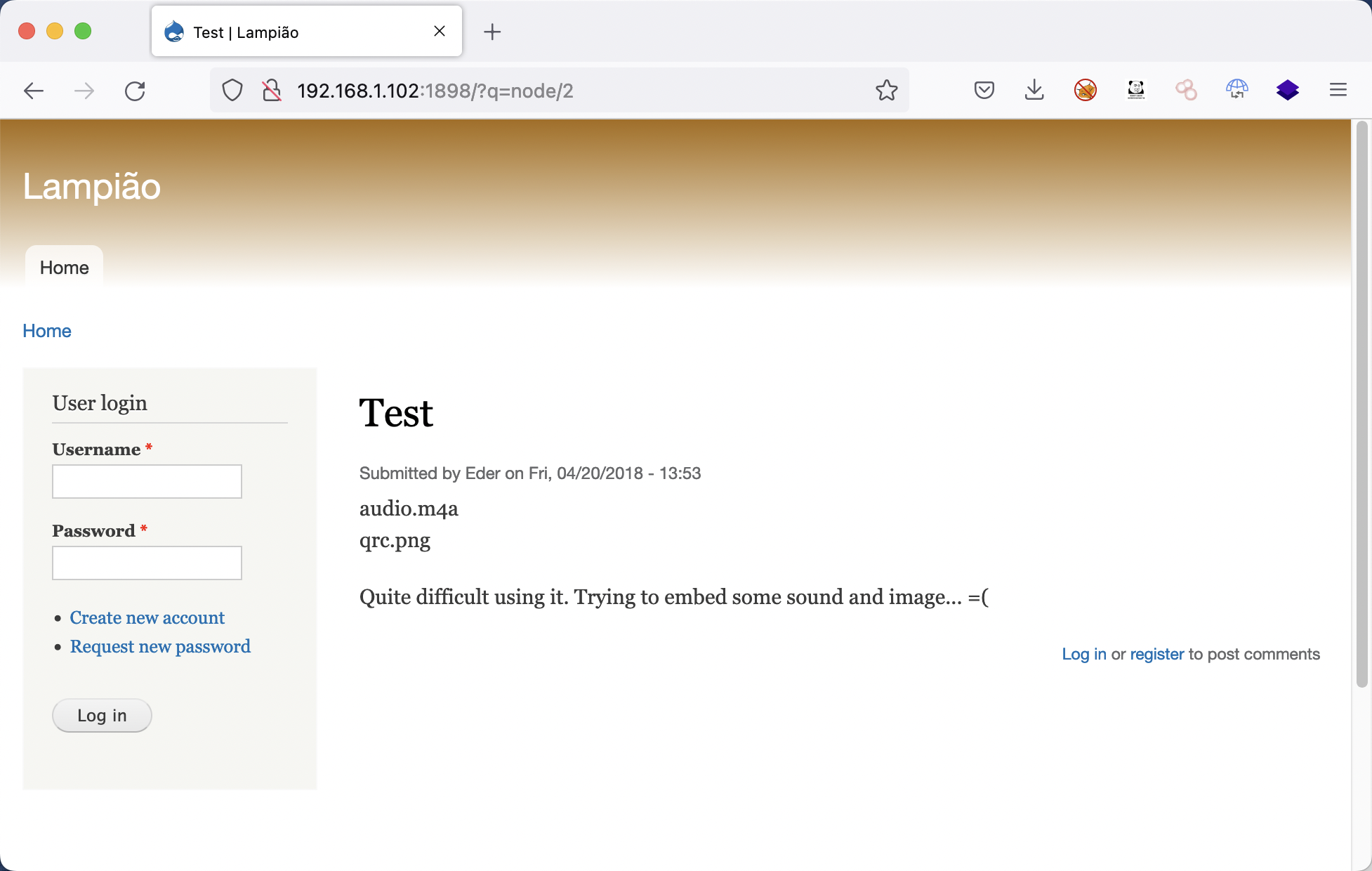Click Request new password link

coord(160,647)
